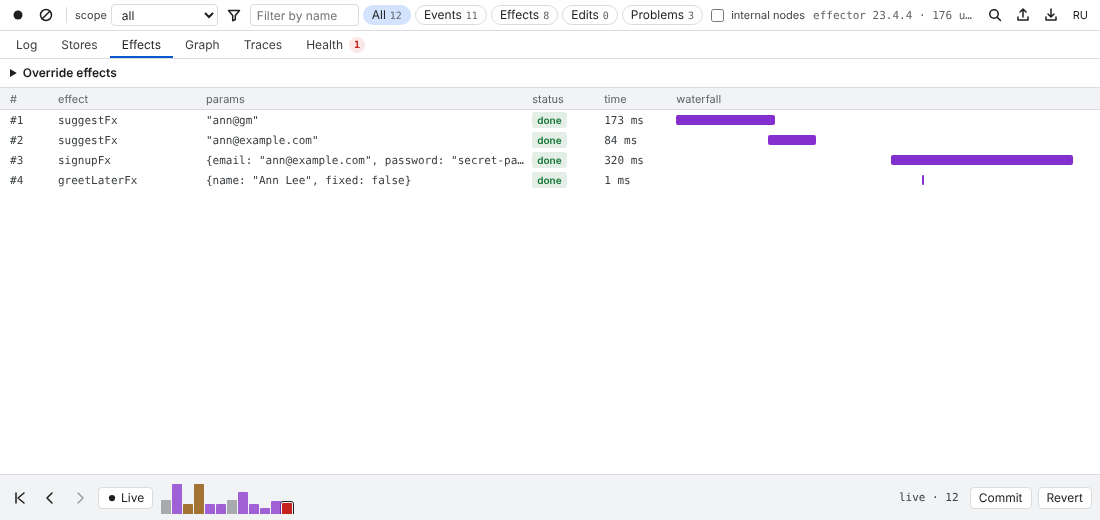The image size is (1100, 520).
Task: Select the Events 11 filter chip
Action: pyautogui.click(x=450, y=15)
